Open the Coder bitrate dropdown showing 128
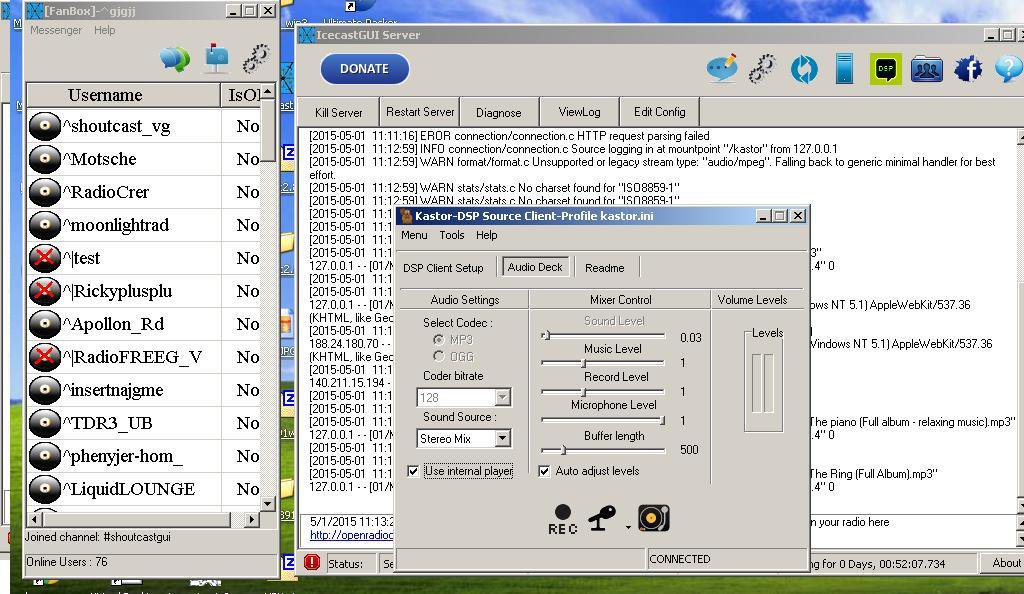The image size is (1024, 594). (x=504, y=397)
